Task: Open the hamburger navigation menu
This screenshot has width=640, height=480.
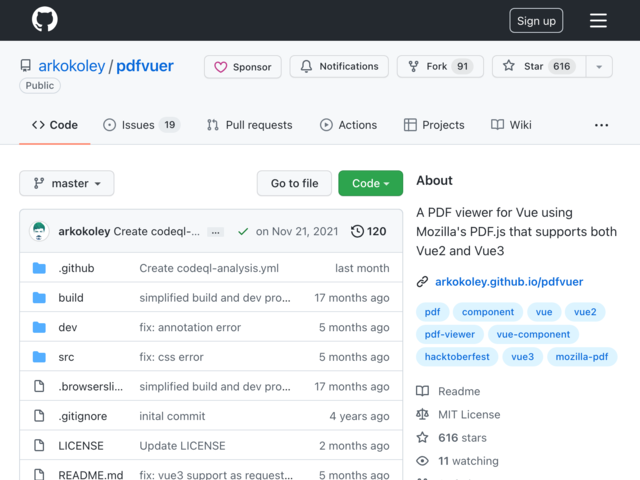Action: tap(598, 20)
